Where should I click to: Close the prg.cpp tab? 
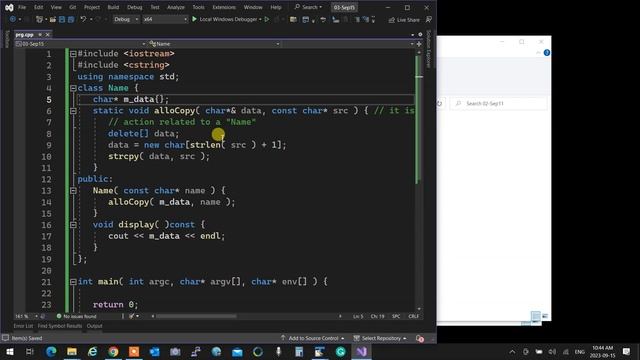point(47,35)
